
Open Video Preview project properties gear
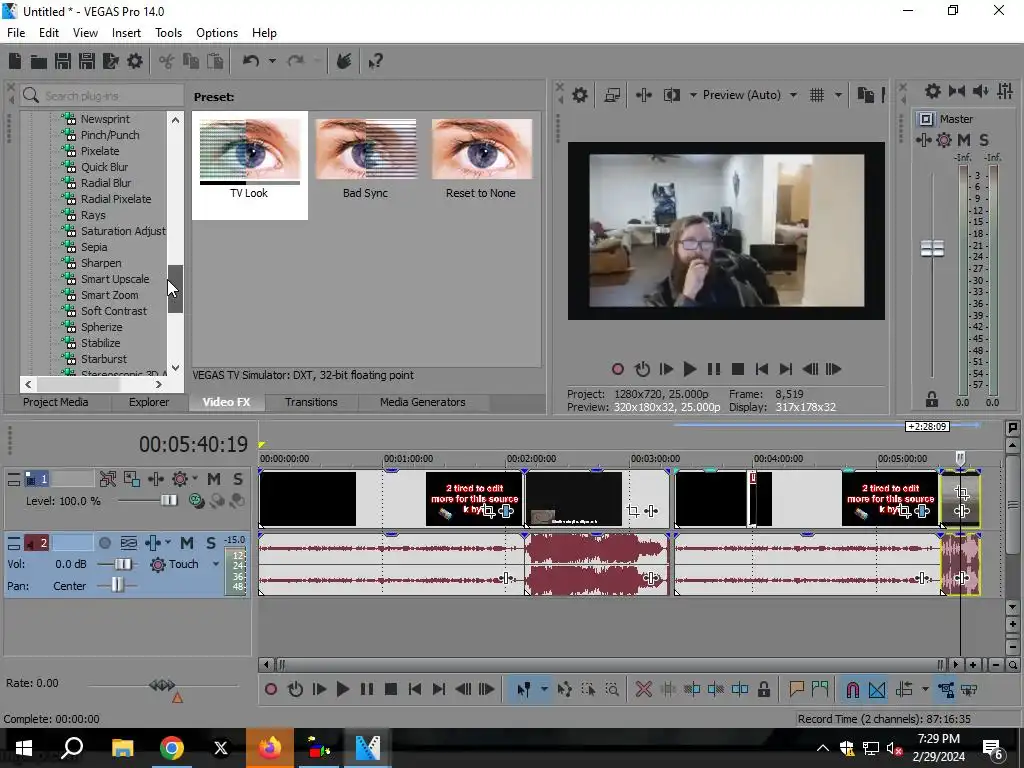point(580,95)
